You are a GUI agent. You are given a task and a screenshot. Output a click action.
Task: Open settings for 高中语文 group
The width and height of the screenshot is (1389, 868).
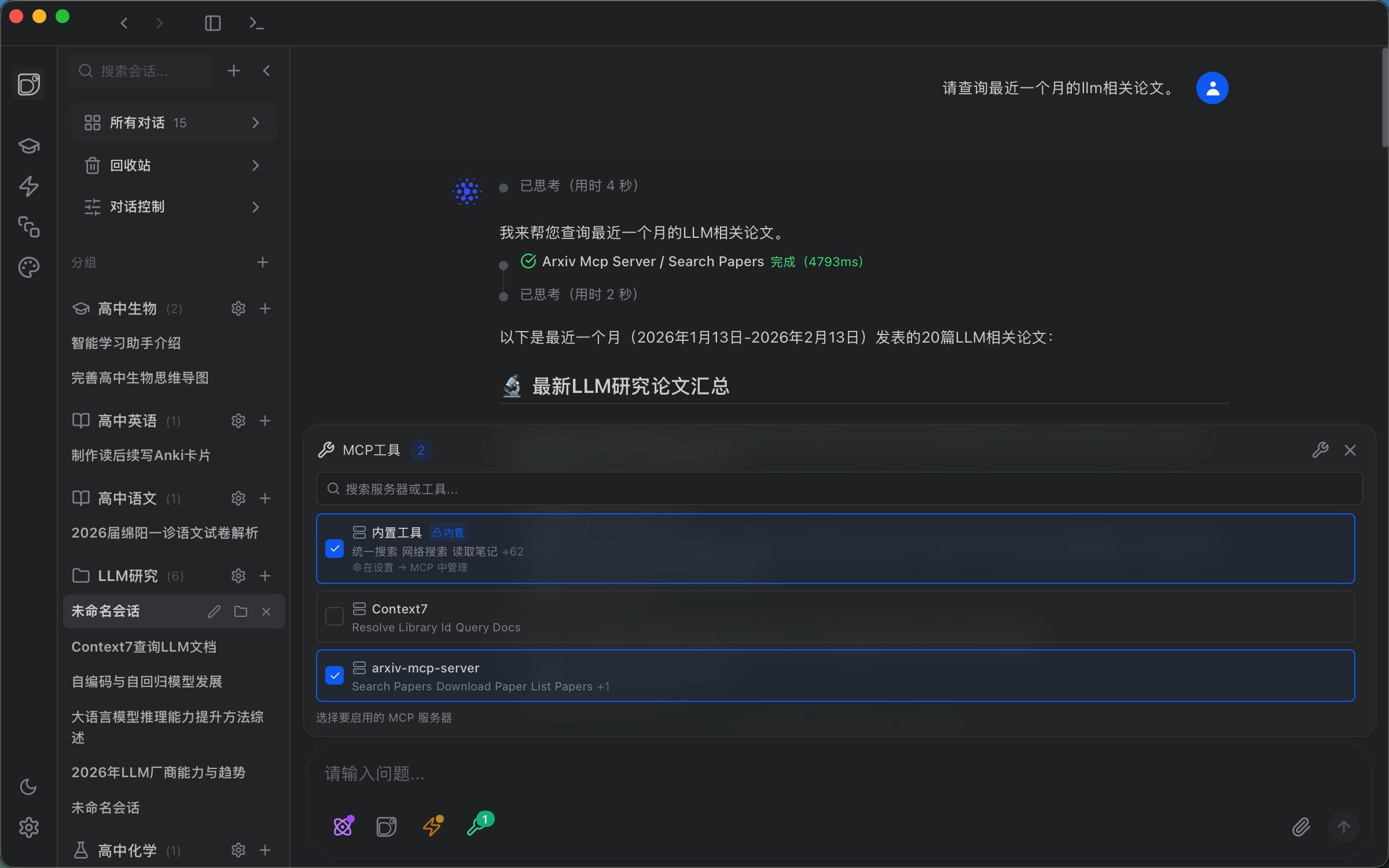[238, 498]
